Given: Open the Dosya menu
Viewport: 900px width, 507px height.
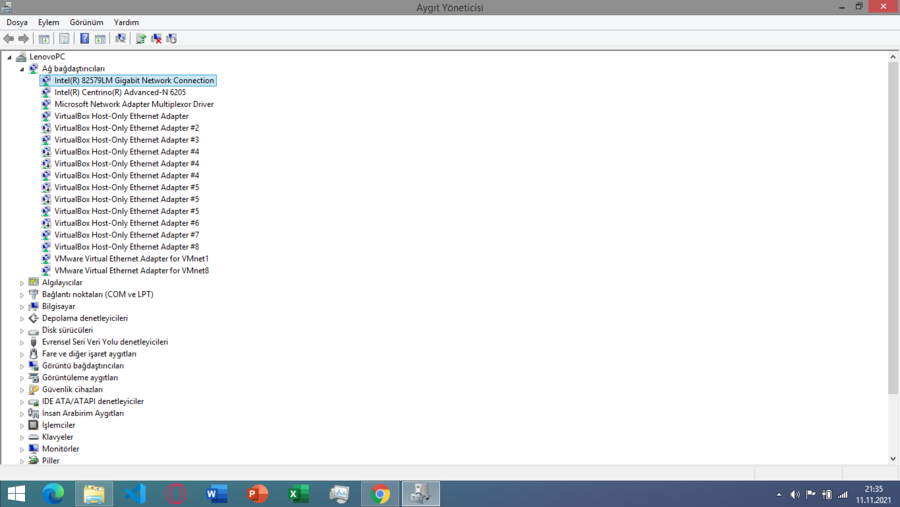Looking at the screenshot, I should point(17,22).
